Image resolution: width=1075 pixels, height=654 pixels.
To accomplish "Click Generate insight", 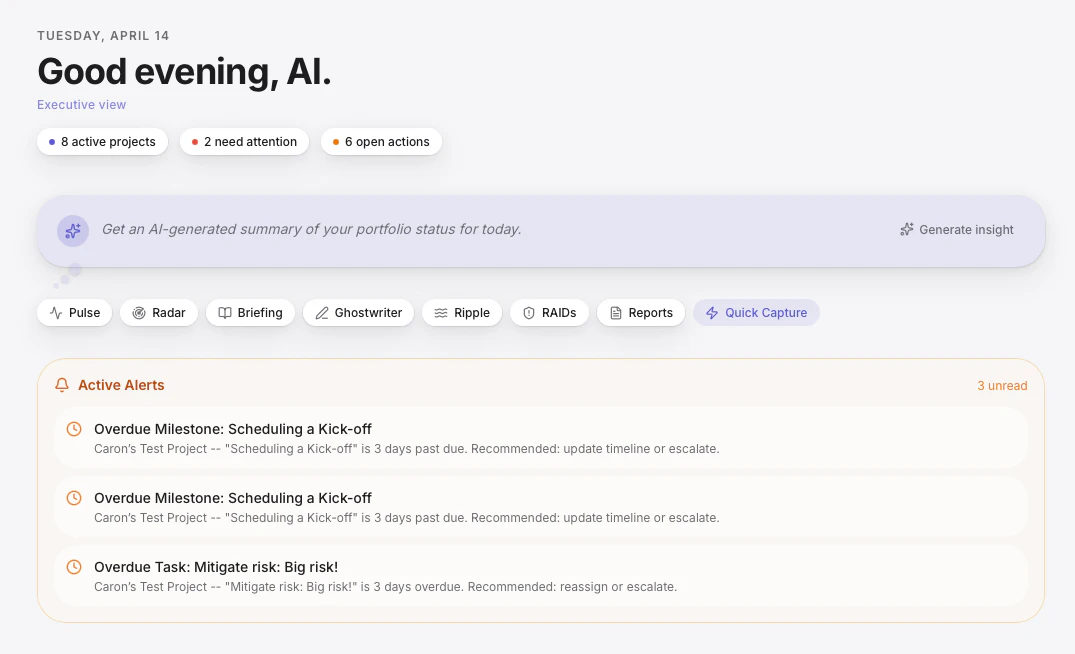I will [x=956, y=229].
